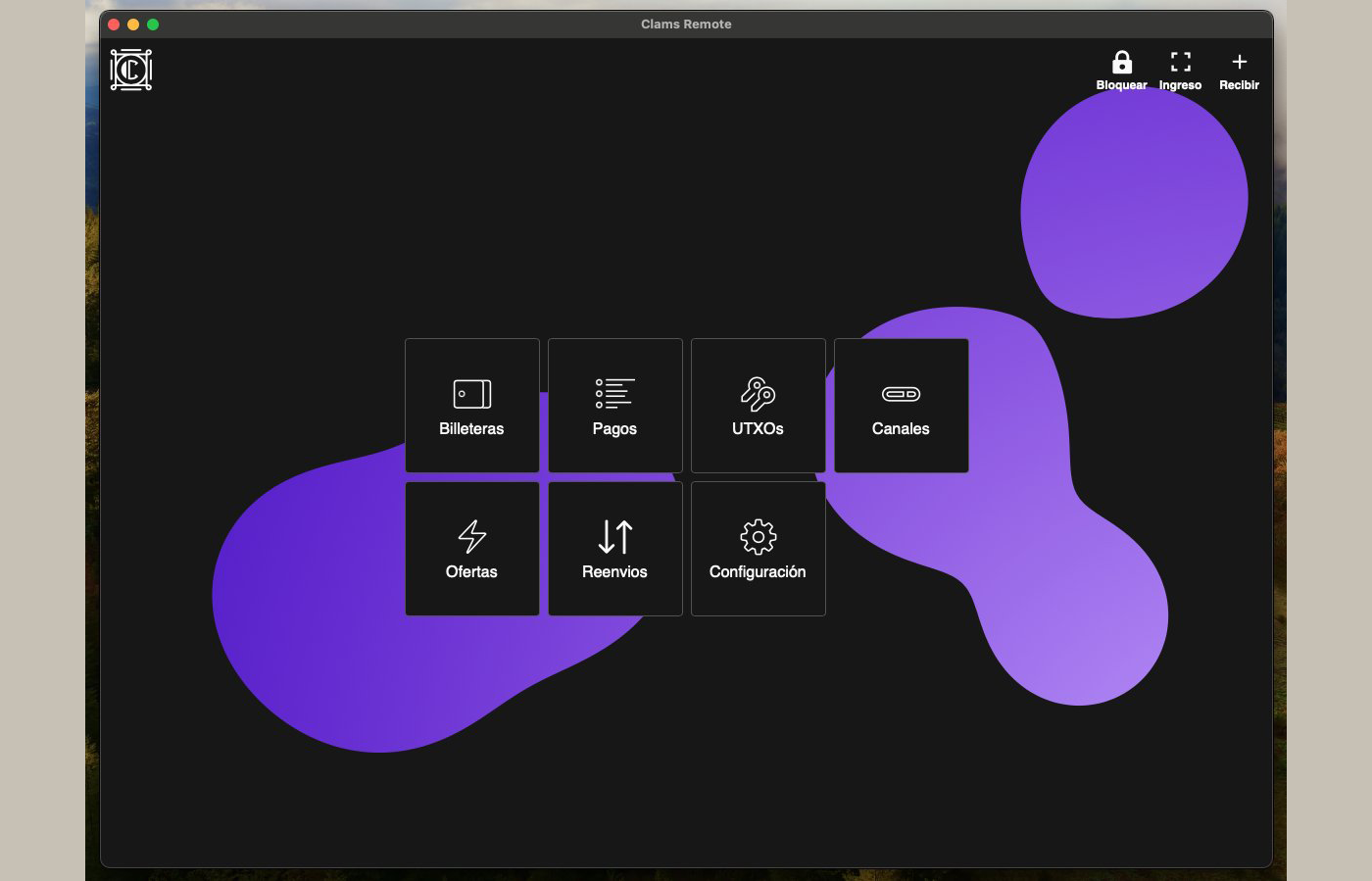
Task: Open the Billeteras wallet tile
Action: [471, 406]
